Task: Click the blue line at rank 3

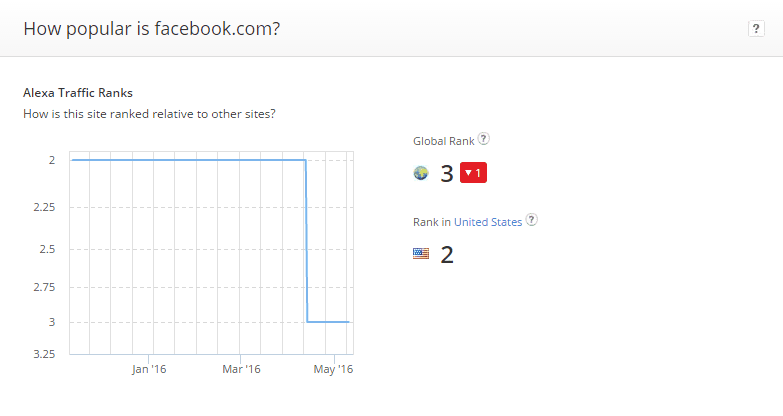Action: [x=328, y=322]
